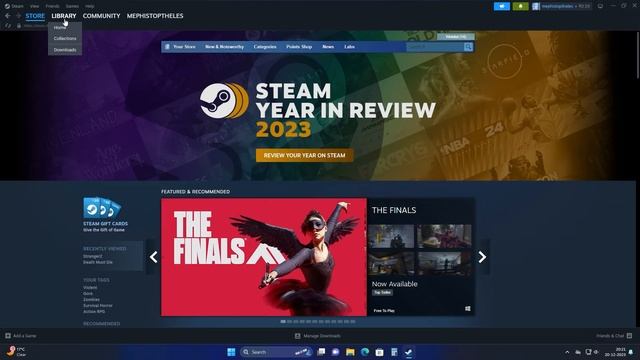Open the News link in store nav
Viewport: 640px width, 360px height.
coord(328,47)
